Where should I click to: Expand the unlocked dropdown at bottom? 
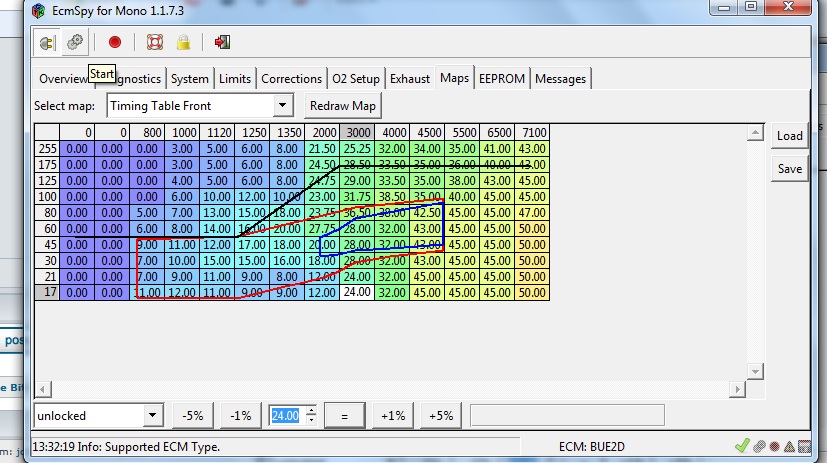(x=151, y=415)
